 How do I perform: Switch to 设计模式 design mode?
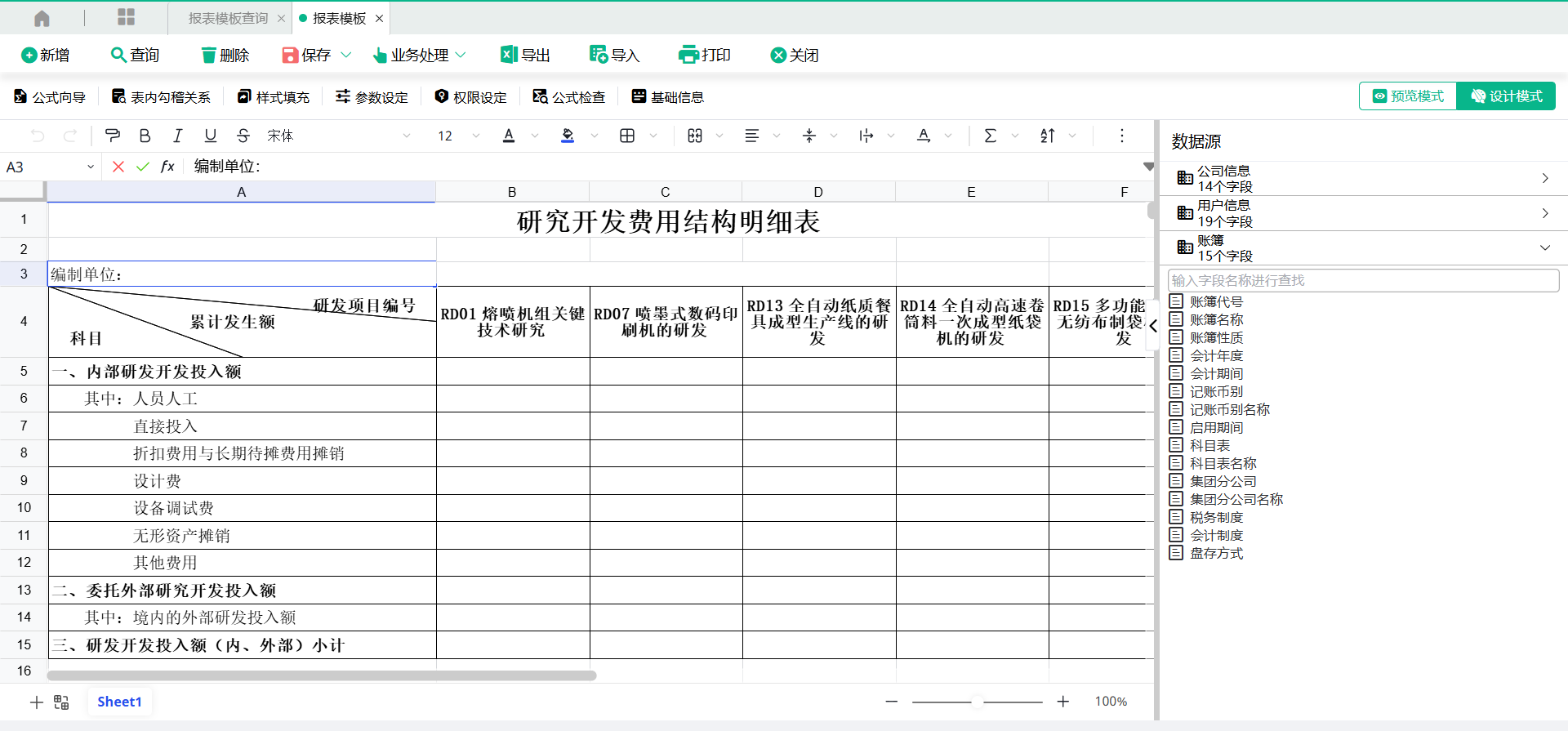pyautogui.click(x=1506, y=96)
